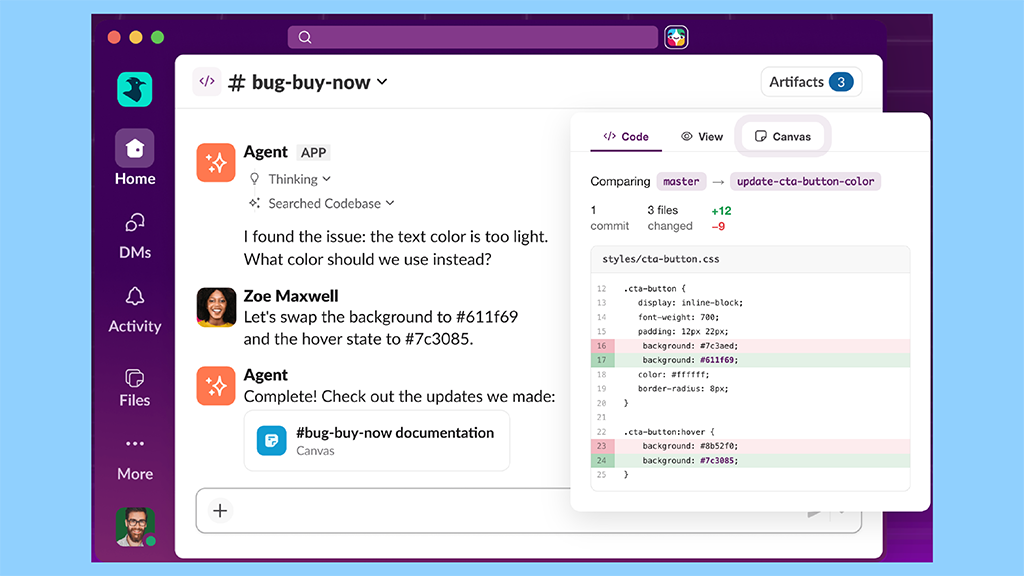Click the +12 additions count
Viewport: 1024px width, 576px height.
point(721,211)
